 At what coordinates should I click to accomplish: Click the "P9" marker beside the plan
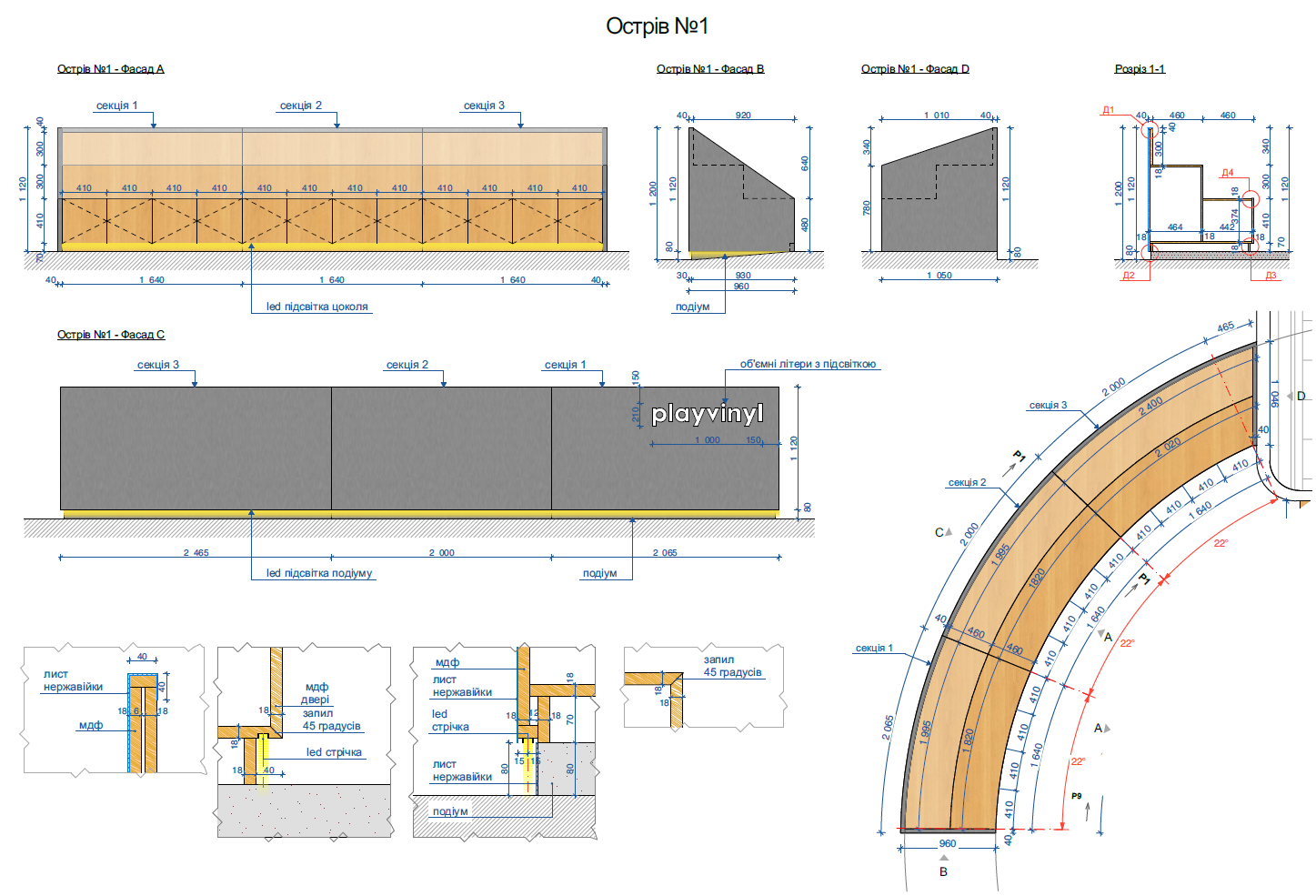tap(1076, 796)
